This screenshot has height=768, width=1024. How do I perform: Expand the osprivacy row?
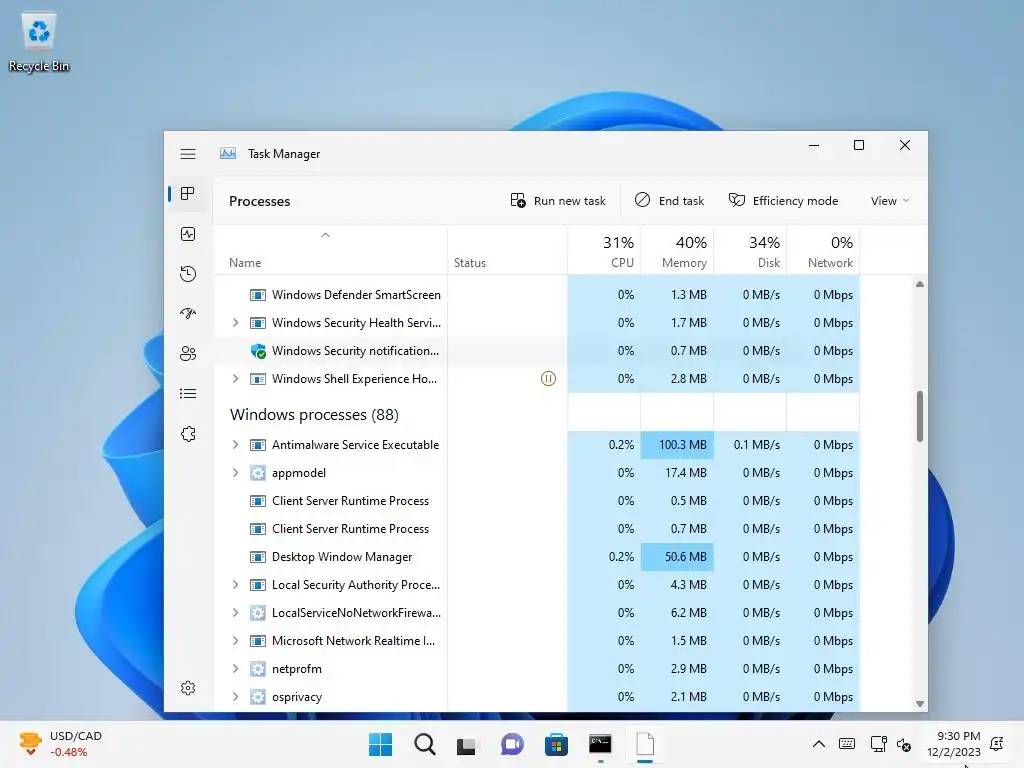click(235, 697)
